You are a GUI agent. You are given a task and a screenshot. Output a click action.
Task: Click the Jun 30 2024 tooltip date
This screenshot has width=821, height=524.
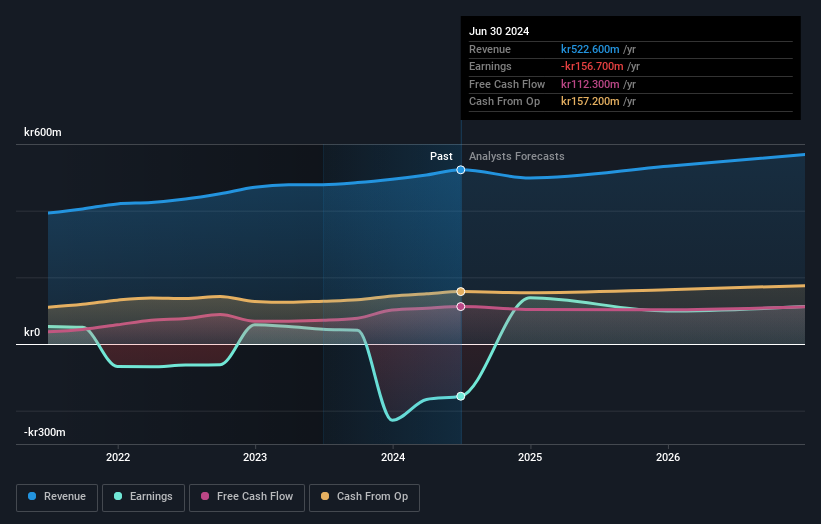pyautogui.click(x=499, y=31)
